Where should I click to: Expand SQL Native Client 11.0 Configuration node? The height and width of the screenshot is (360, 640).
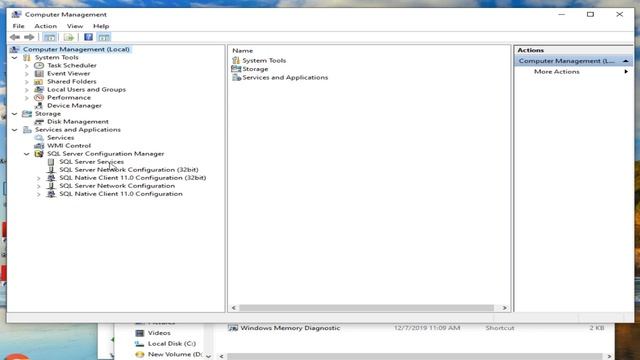click(x=39, y=194)
